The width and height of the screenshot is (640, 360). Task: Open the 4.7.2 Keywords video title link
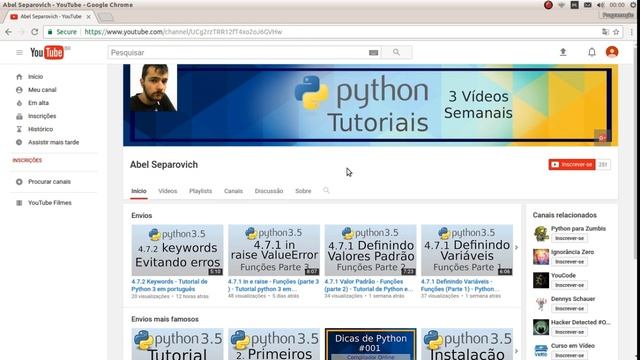[169, 285]
